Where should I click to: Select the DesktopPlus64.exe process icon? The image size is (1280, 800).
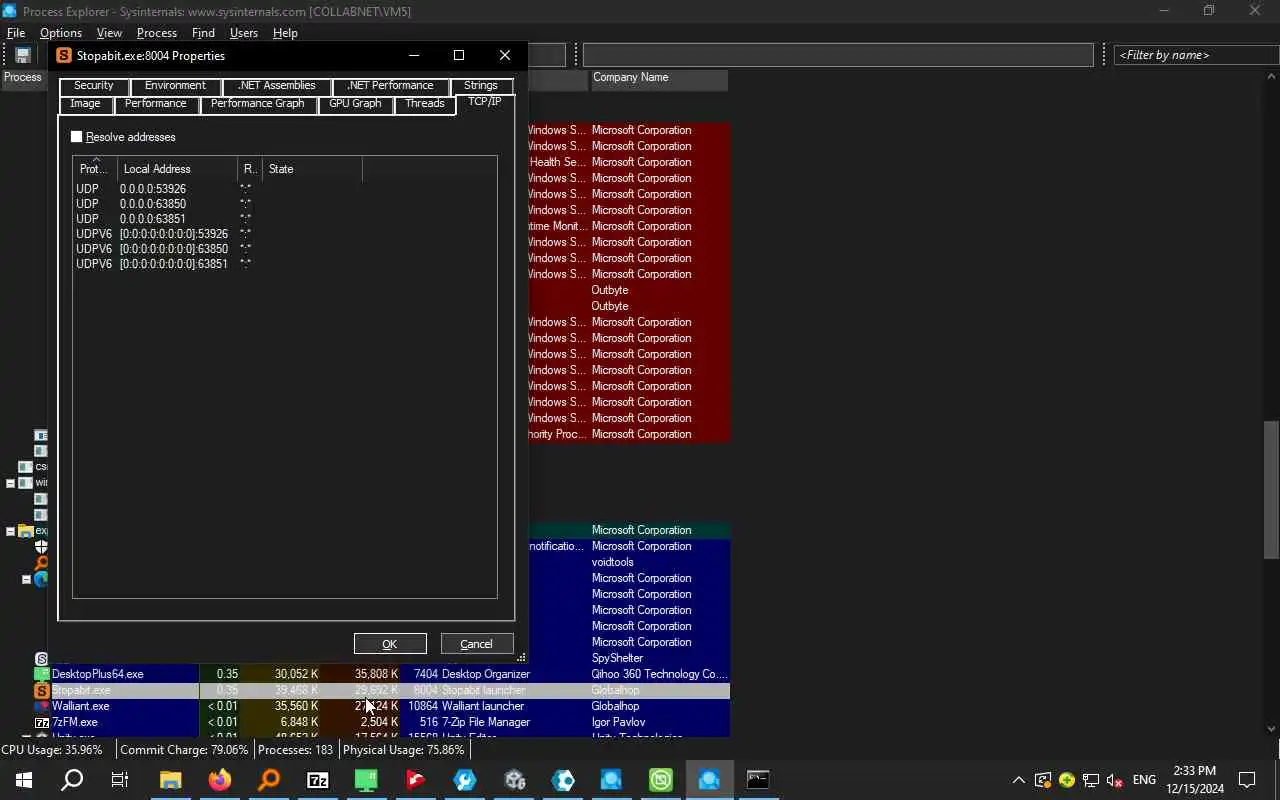click(x=42, y=674)
